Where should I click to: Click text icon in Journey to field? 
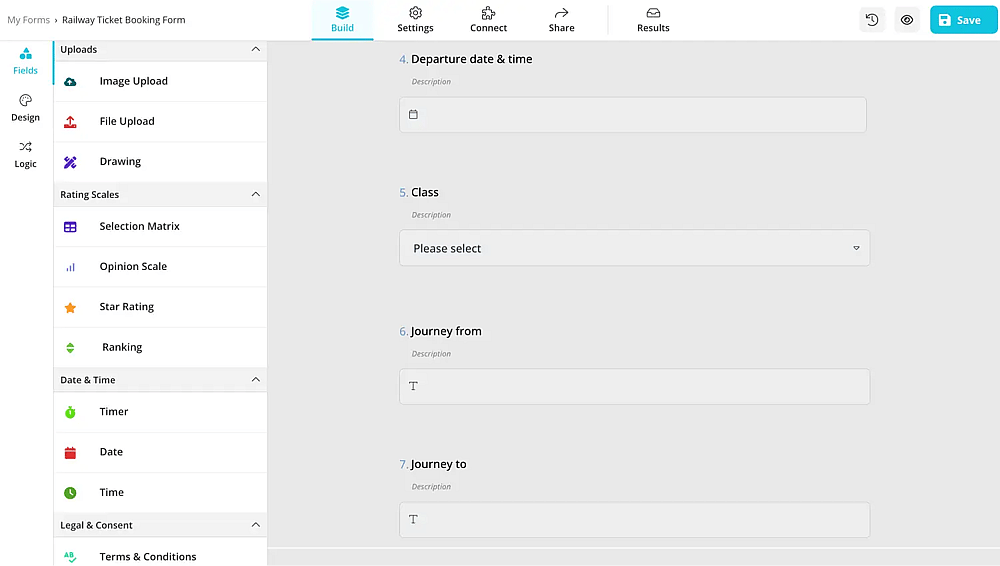click(x=413, y=519)
